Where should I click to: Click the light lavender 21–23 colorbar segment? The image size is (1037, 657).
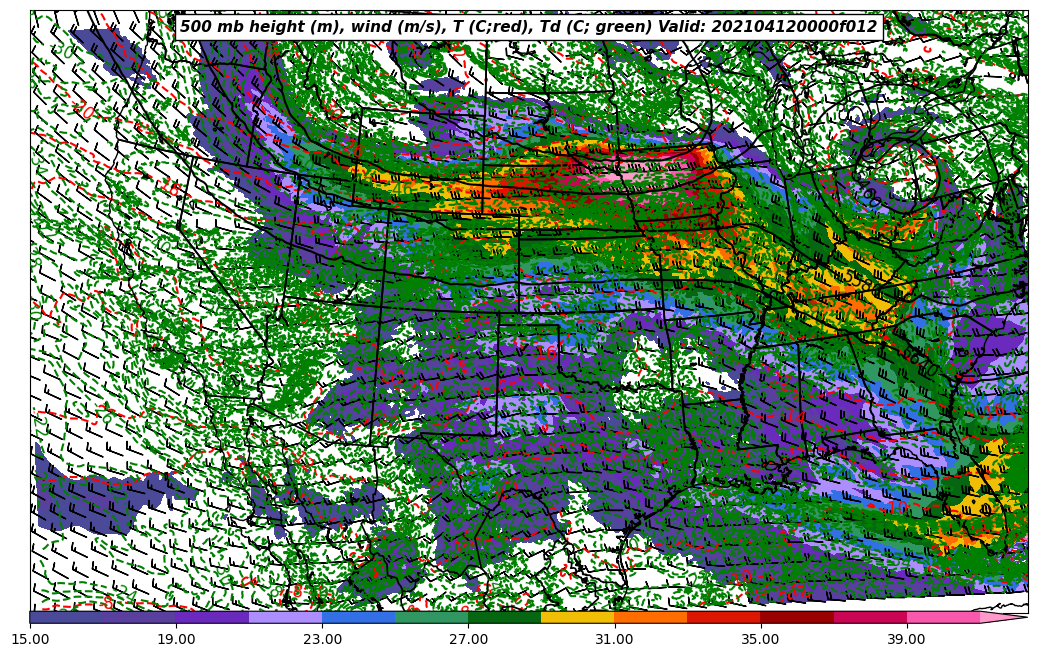[285, 618]
